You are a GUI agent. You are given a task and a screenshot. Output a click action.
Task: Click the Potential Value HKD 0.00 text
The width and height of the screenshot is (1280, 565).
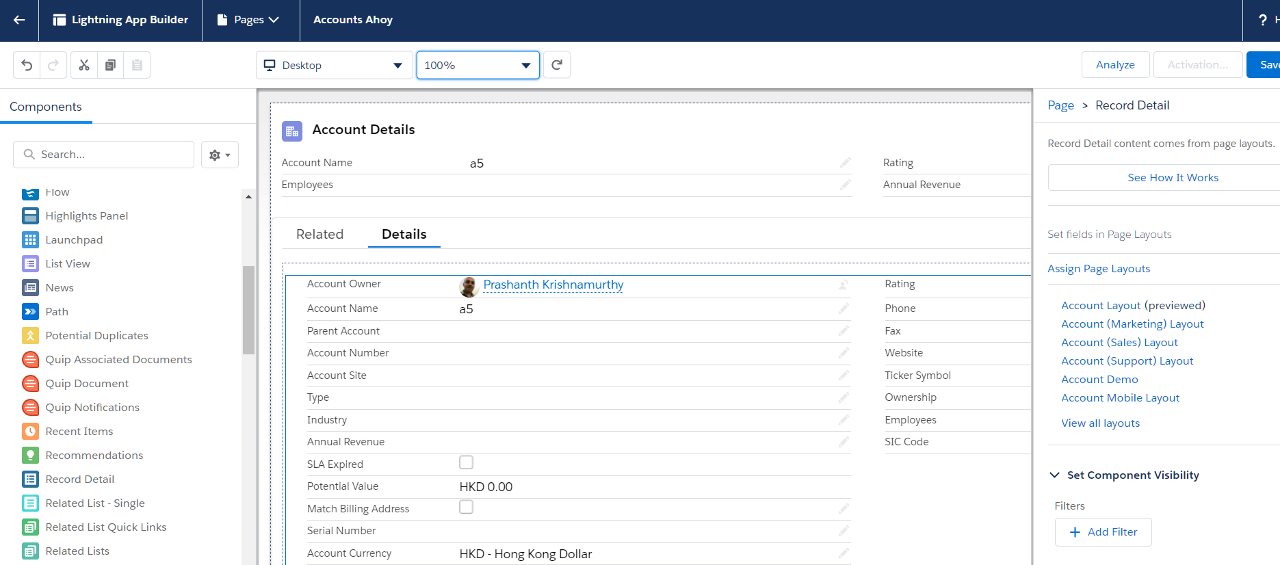[485, 487]
